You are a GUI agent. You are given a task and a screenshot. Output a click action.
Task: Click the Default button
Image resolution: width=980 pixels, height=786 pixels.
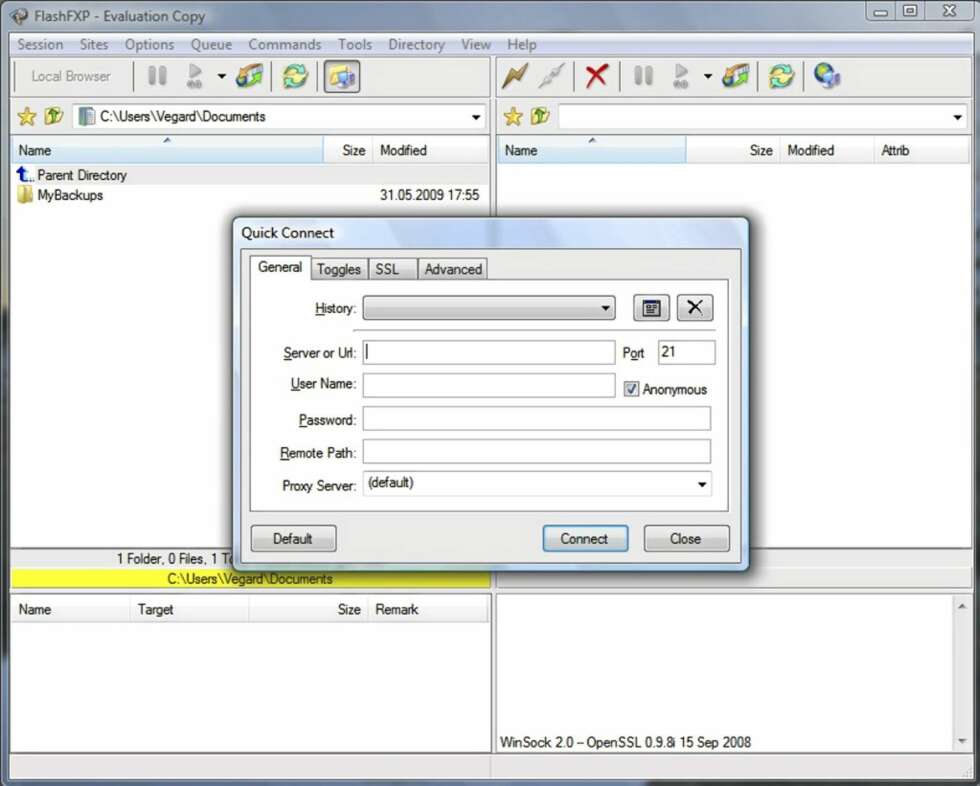click(x=293, y=539)
